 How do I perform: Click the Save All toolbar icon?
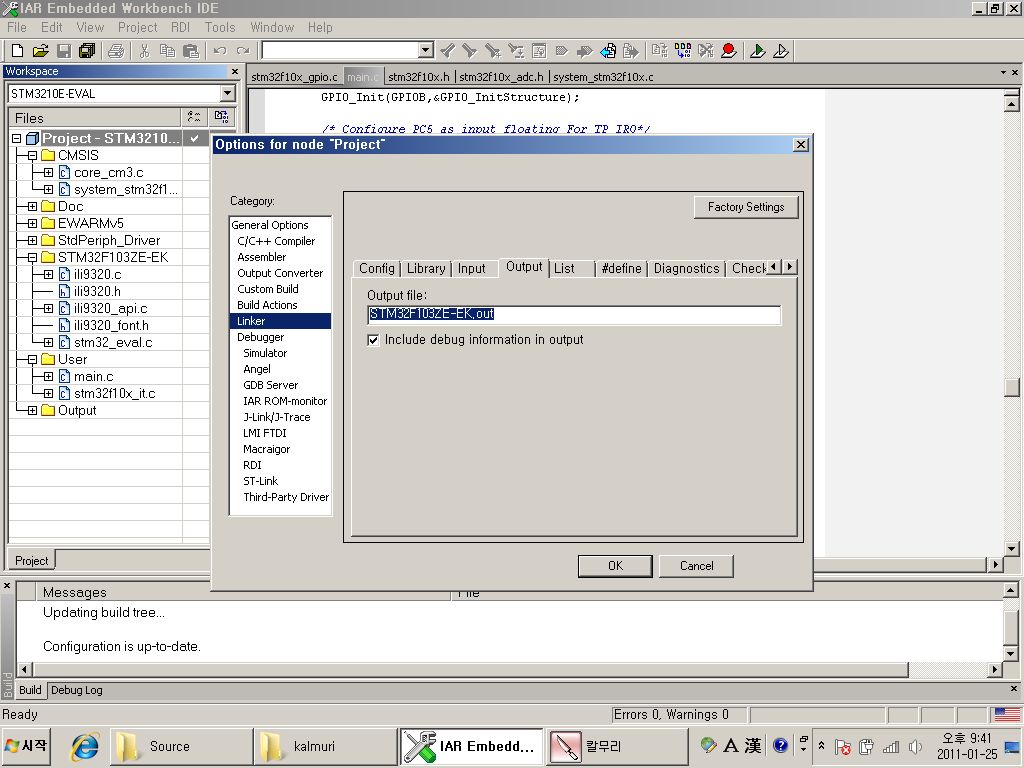[87, 50]
